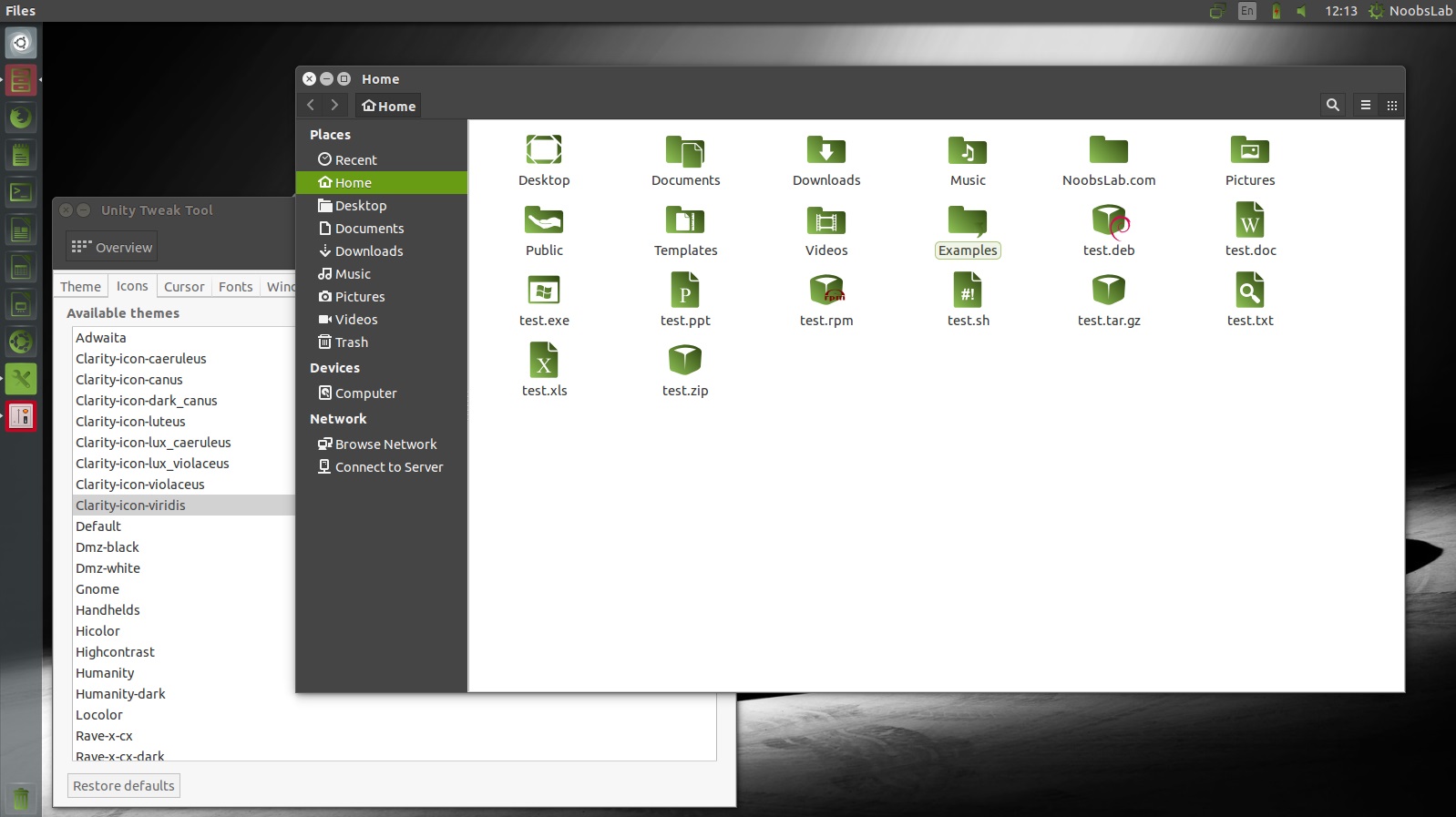
Task: Select the test.txt file icon
Action: (x=1250, y=290)
